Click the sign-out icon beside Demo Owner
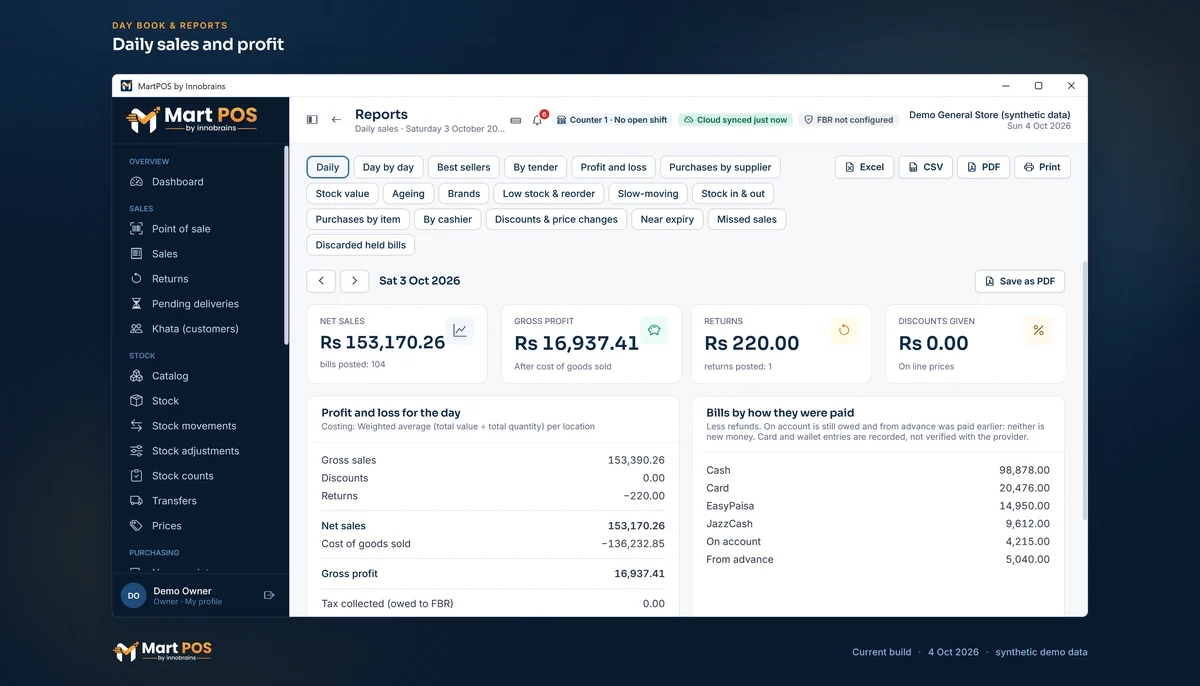Viewport: 1200px width, 686px height. pos(269,595)
